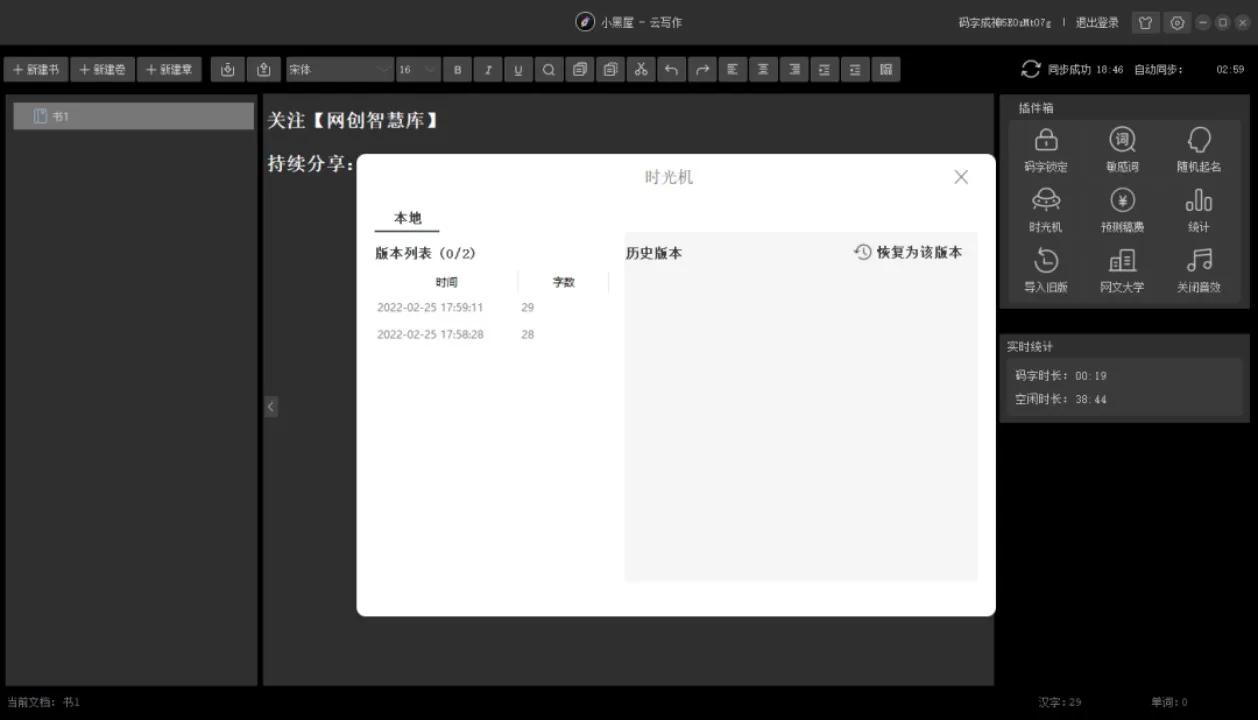Open the 预测稿费 fee prediction plugin

point(1121,210)
